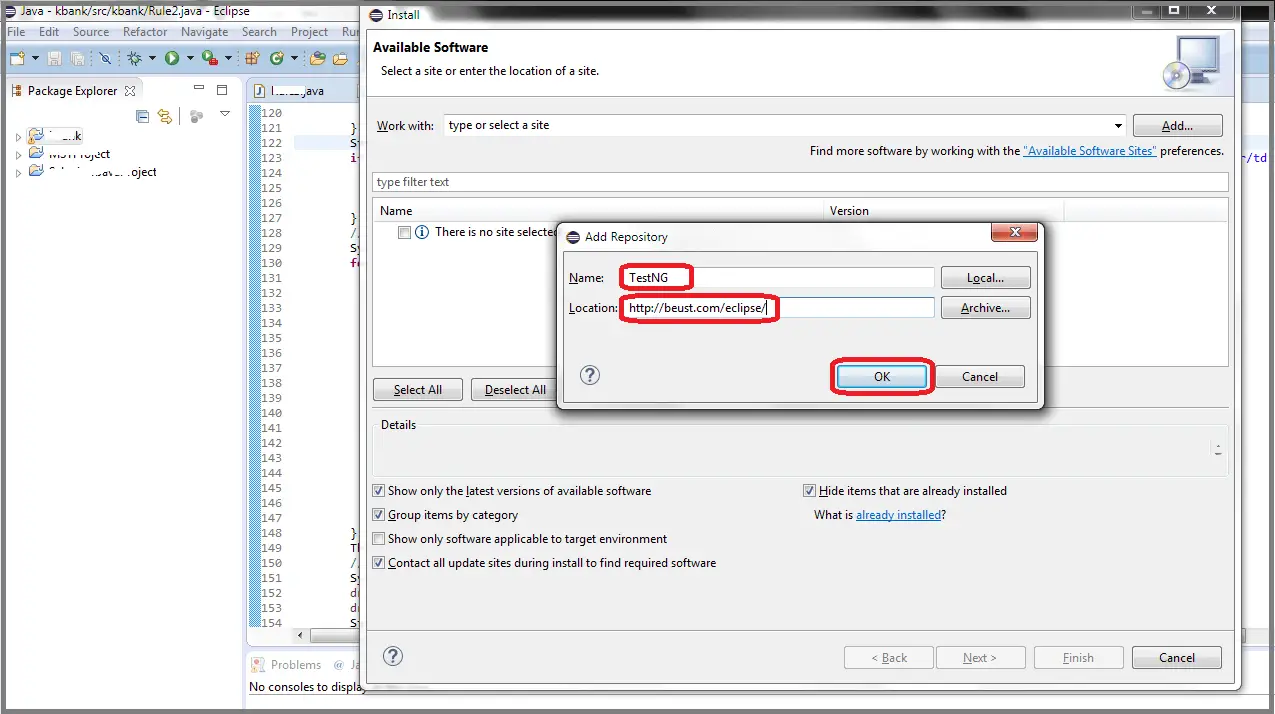Image resolution: width=1275 pixels, height=714 pixels.
Task: Click the green Run button icon
Action: [x=172, y=58]
